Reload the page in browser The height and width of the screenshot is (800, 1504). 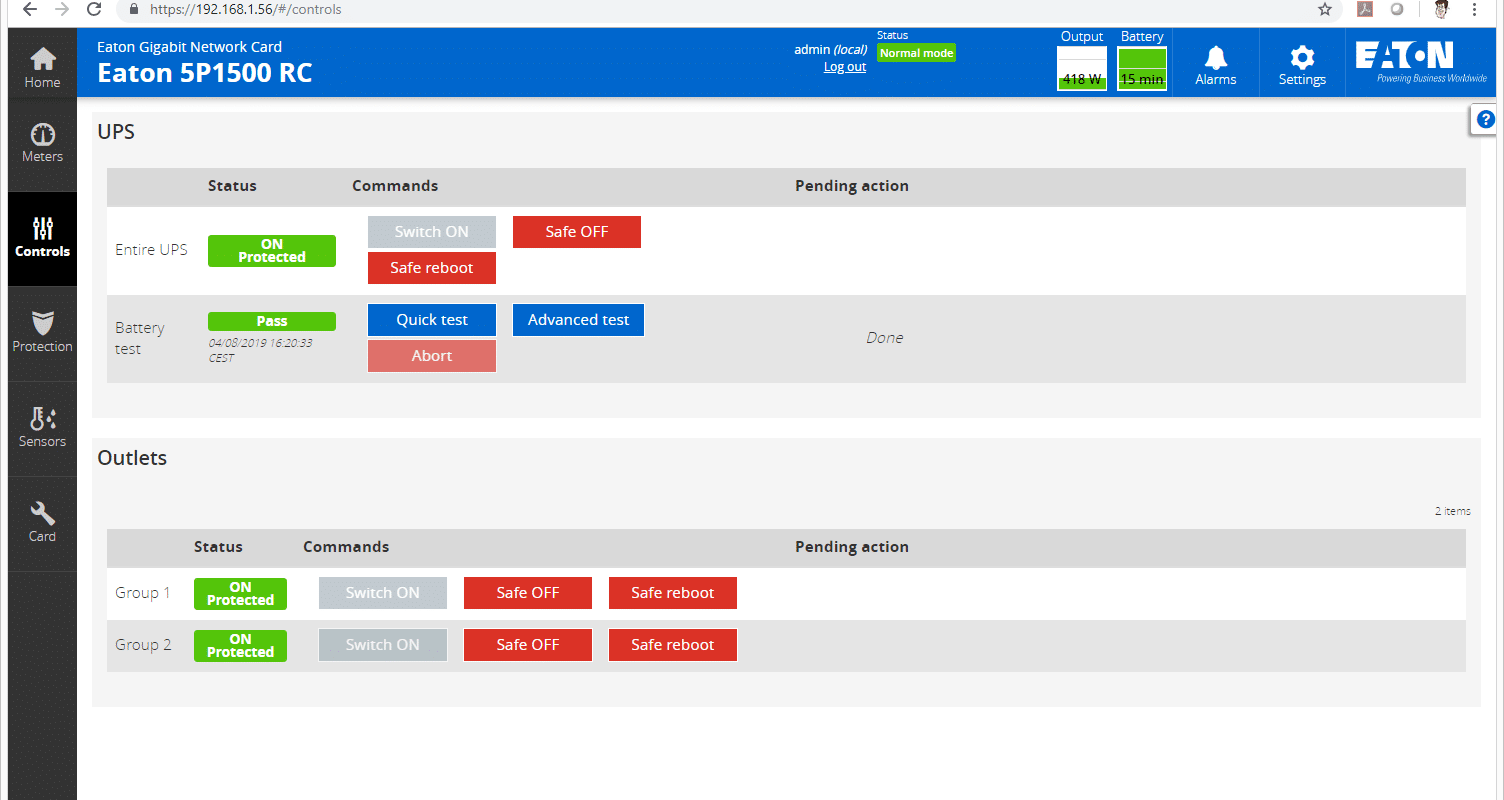point(94,9)
